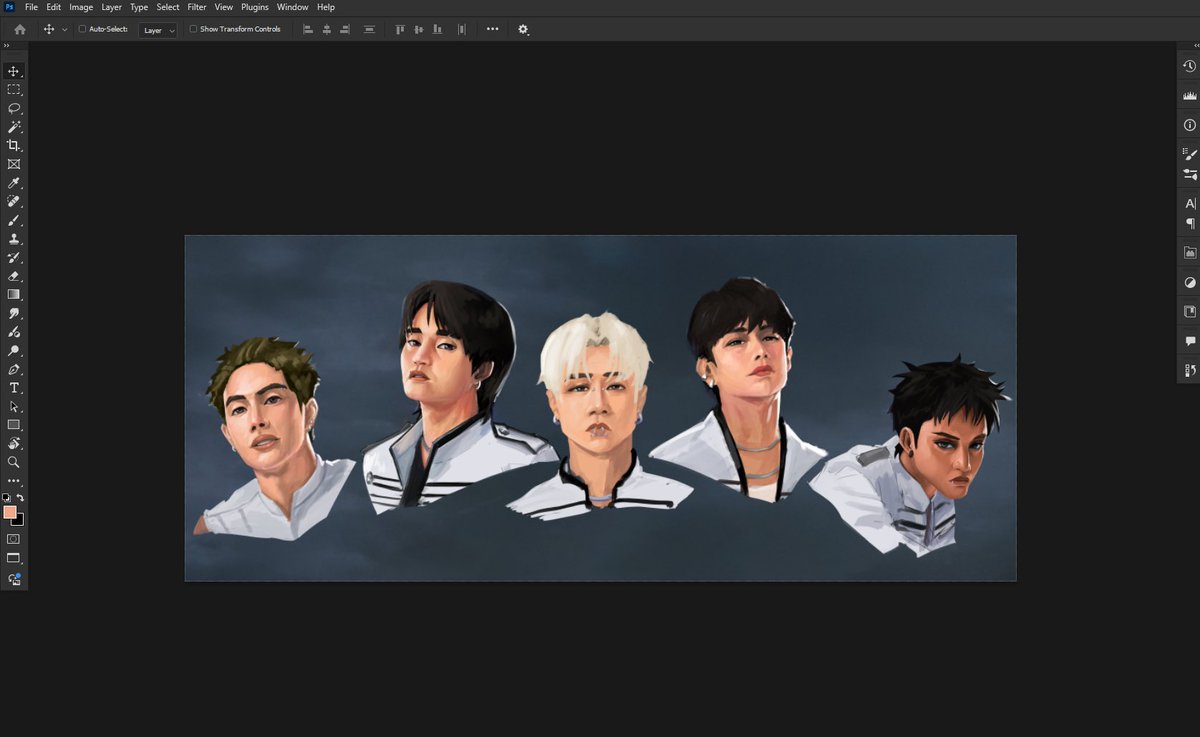Open the Info panel icon
Image resolution: width=1200 pixels, height=737 pixels.
click(x=1190, y=125)
